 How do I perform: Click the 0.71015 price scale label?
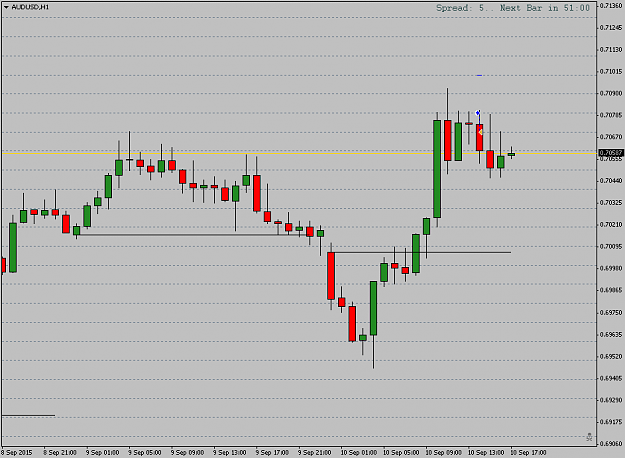pos(611,71)
